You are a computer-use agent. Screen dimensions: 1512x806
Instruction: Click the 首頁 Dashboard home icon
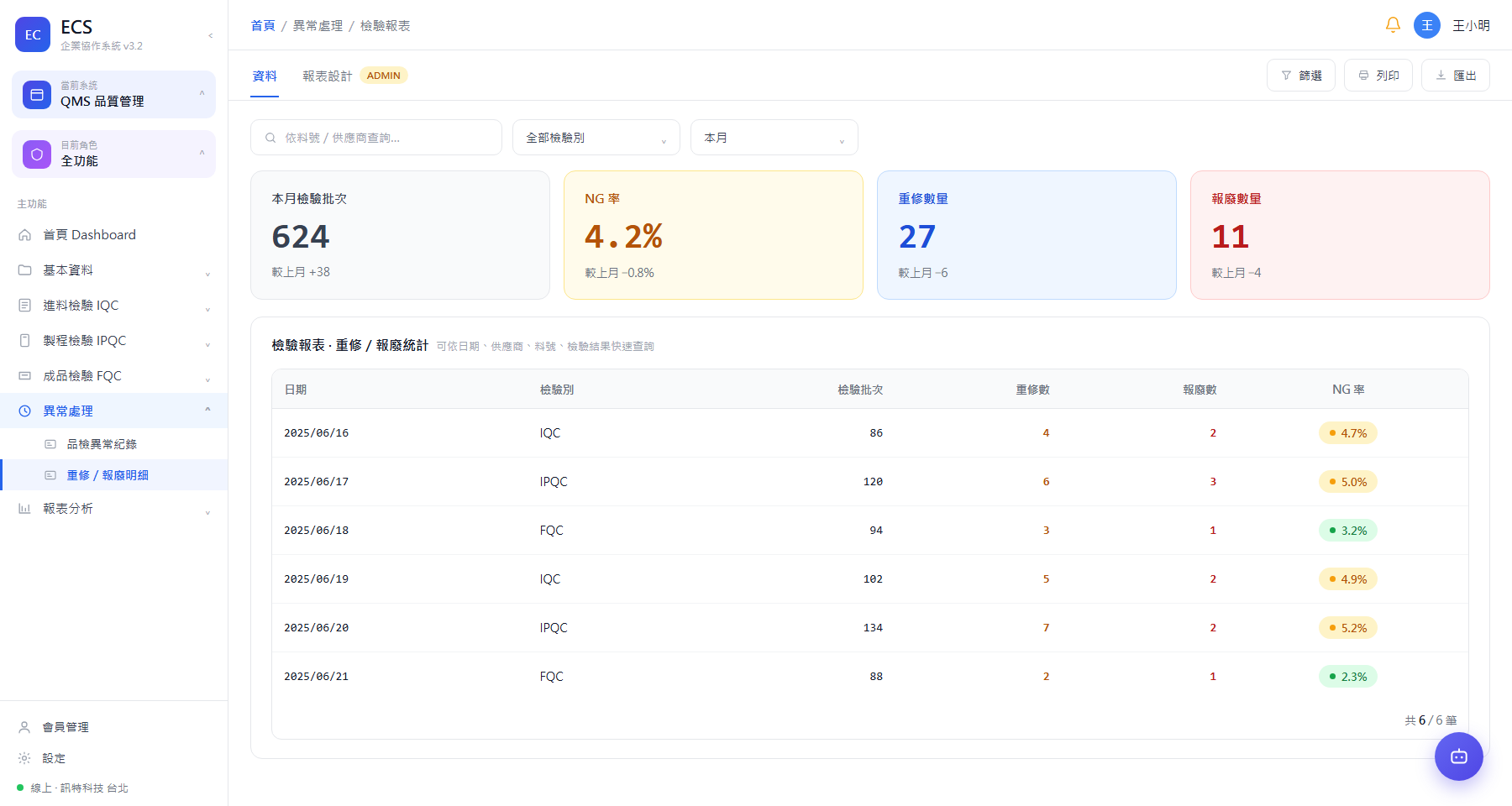(x=25, y=235)
